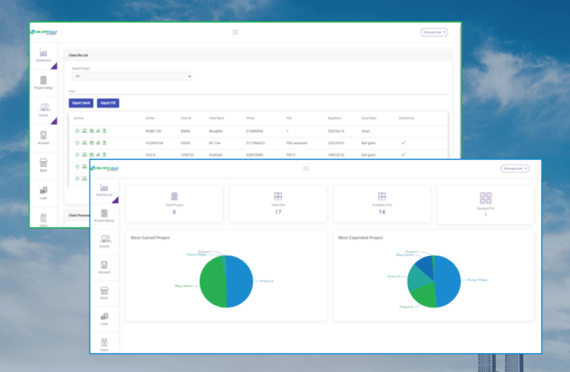Click the logo in the back window header
This screenshot has width=570, height=372.
click(x=44, y=32)
